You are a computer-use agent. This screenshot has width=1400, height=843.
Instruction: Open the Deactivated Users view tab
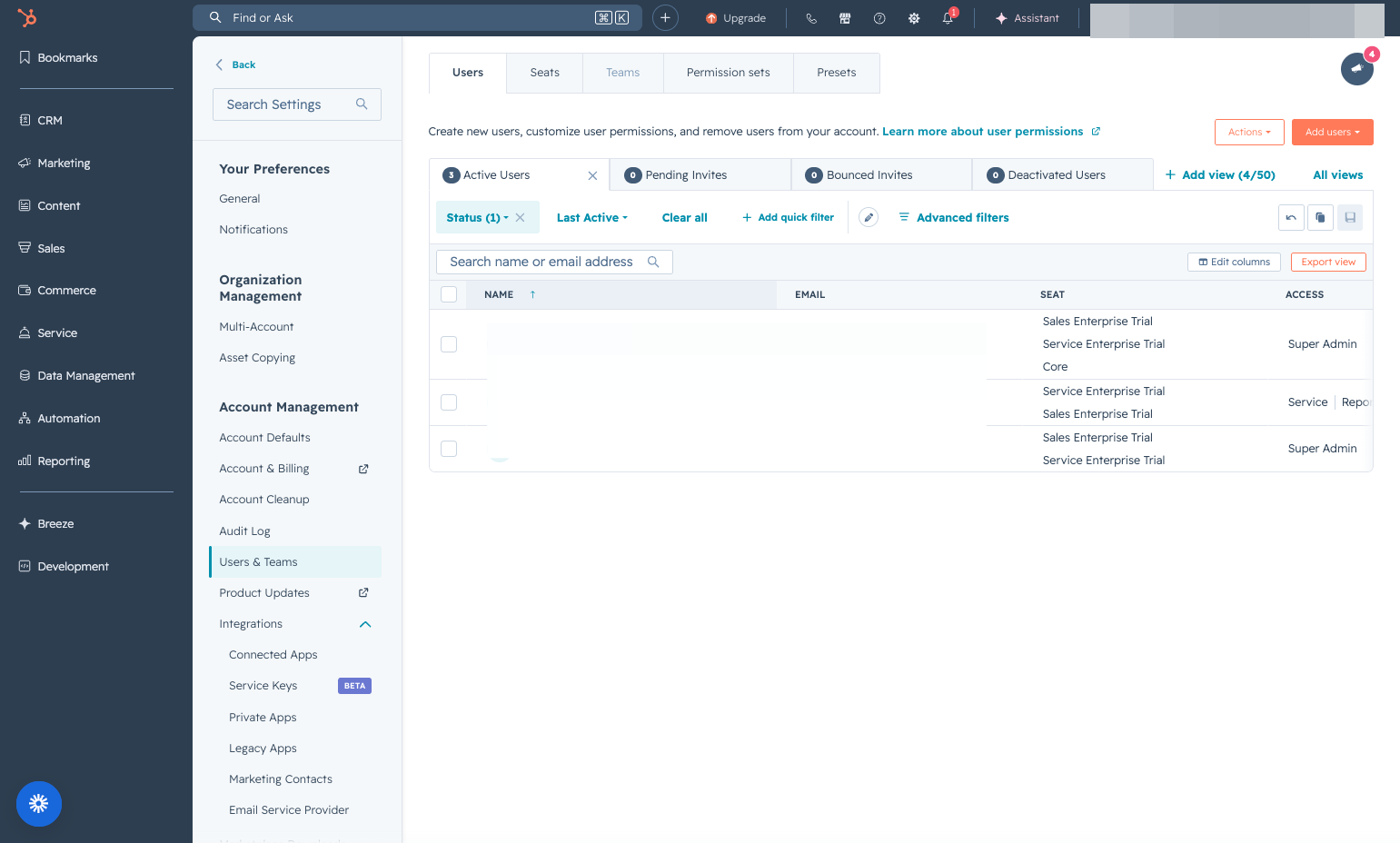pos(1063,174)
